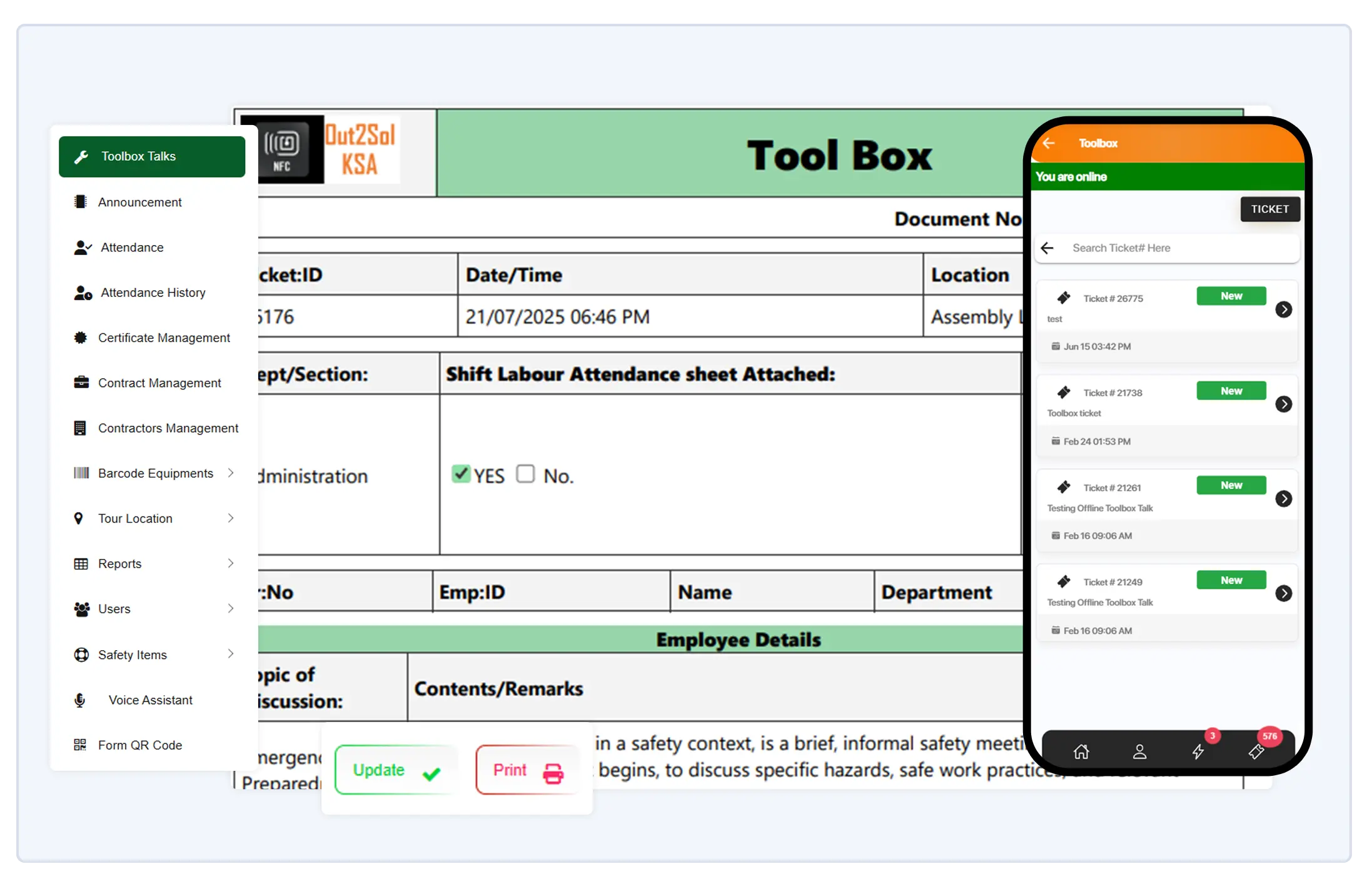Click the green Update button
The height and width of the screenshot is (894, 1372).
click(395, 770)
